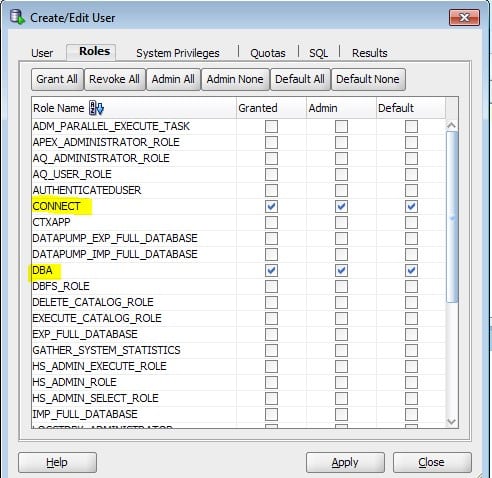Uncheck Default for DBA role
This screenshot has height=478, width=492.
tap(411, 270)
